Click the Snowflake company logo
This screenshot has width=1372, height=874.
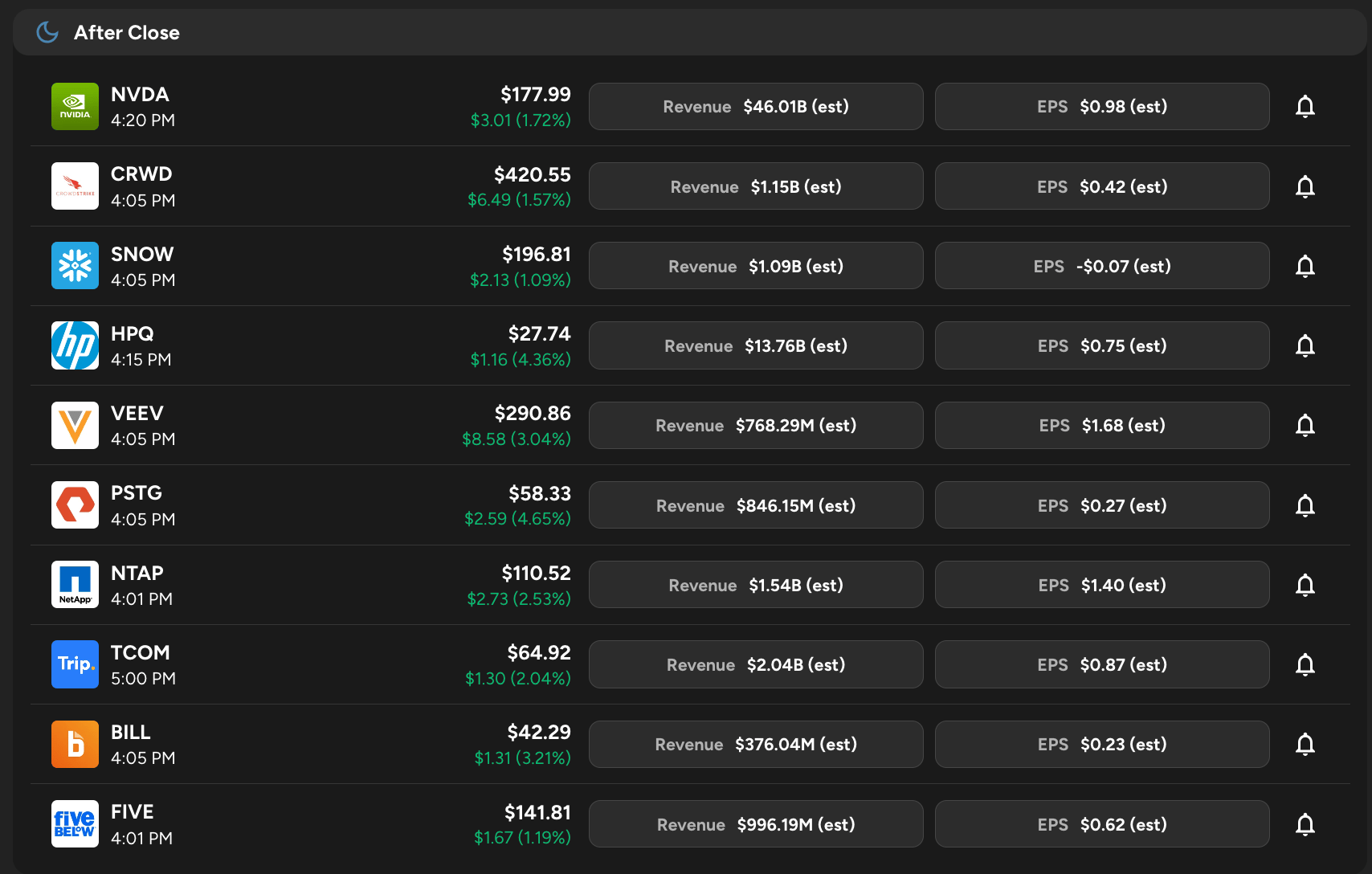(75, 266)
